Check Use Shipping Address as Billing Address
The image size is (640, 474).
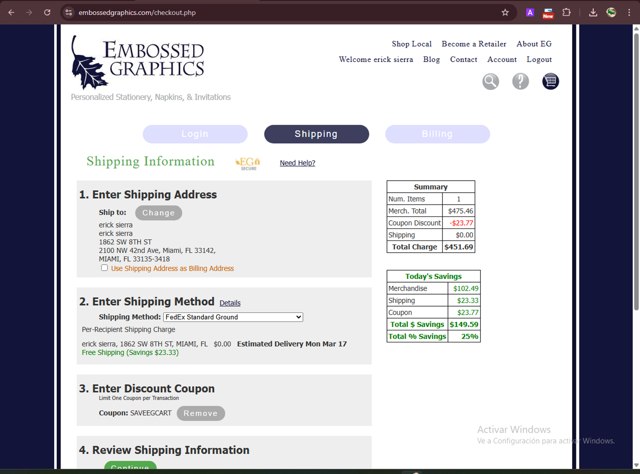104,268
